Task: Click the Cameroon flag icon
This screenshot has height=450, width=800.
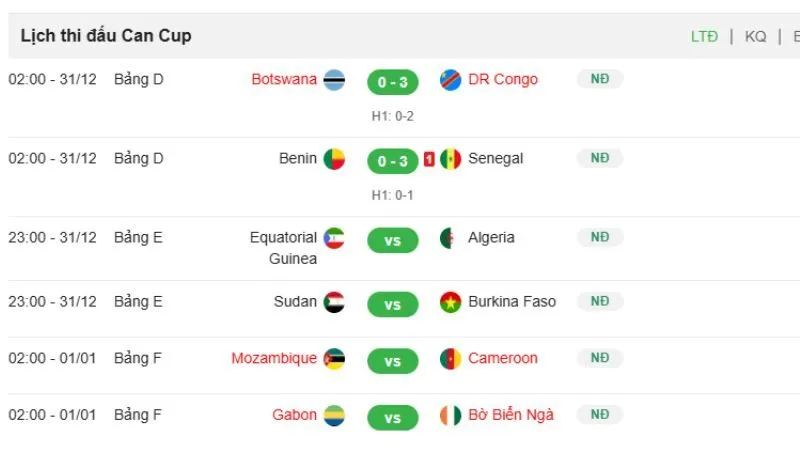Action: pyautogui.click(x=451, y=359)
